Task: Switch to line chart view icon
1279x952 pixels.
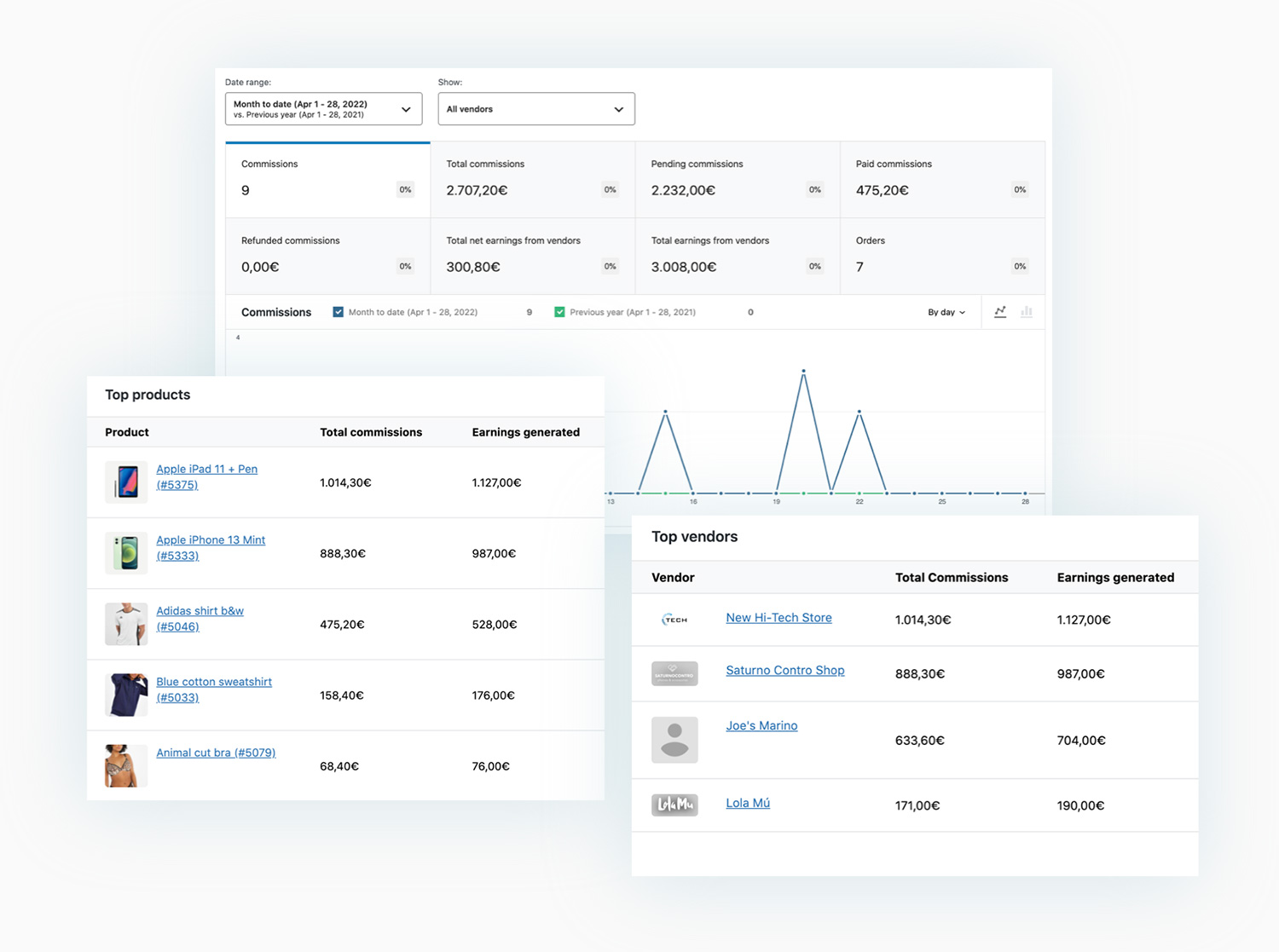Action: [x=1000, y=312]
